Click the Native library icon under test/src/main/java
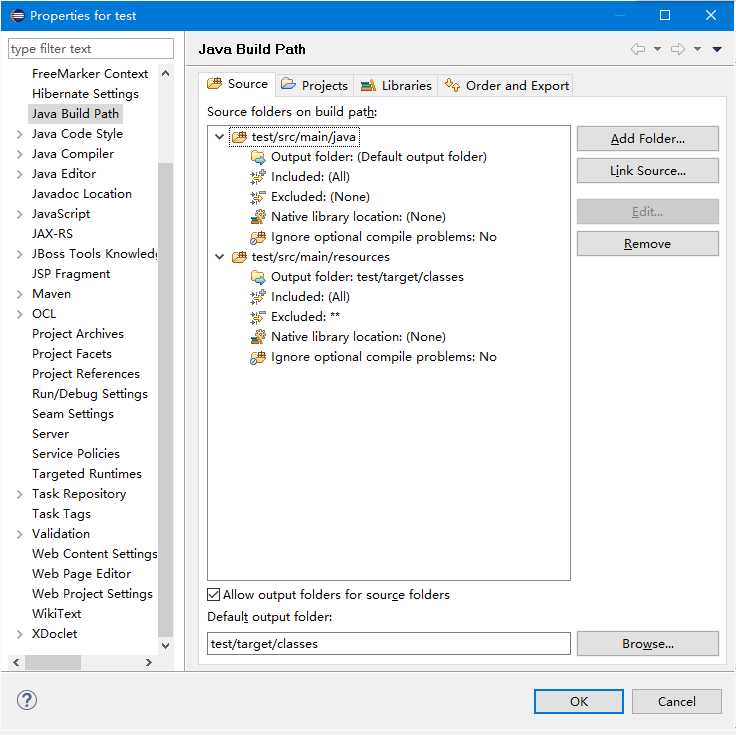736x735 pixels. pos(258,217)
